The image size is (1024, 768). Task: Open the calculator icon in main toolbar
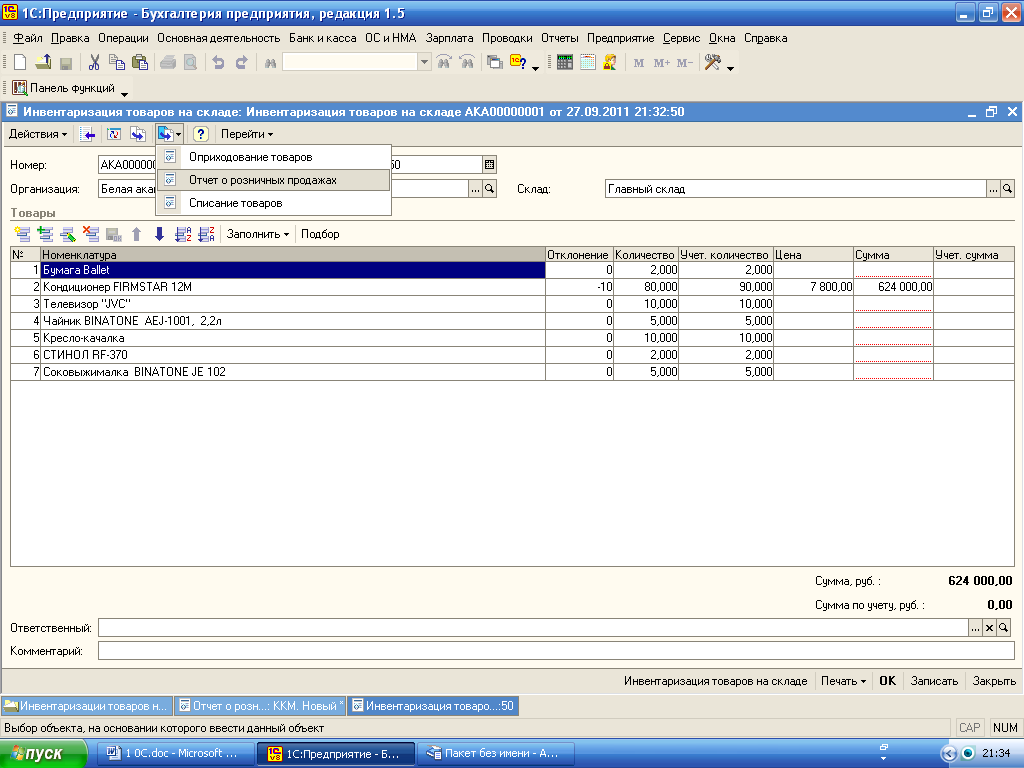(x=565, y=63)
